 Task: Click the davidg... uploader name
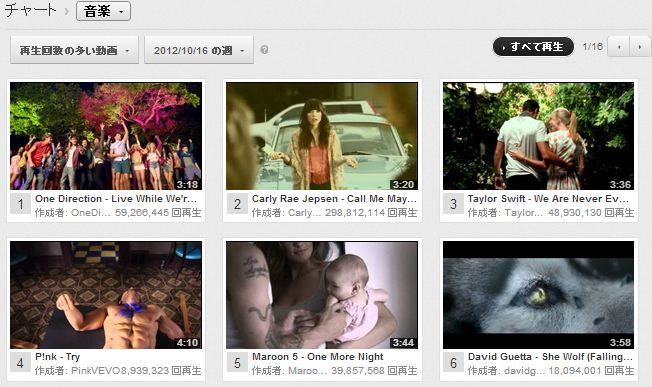[524, 371]
